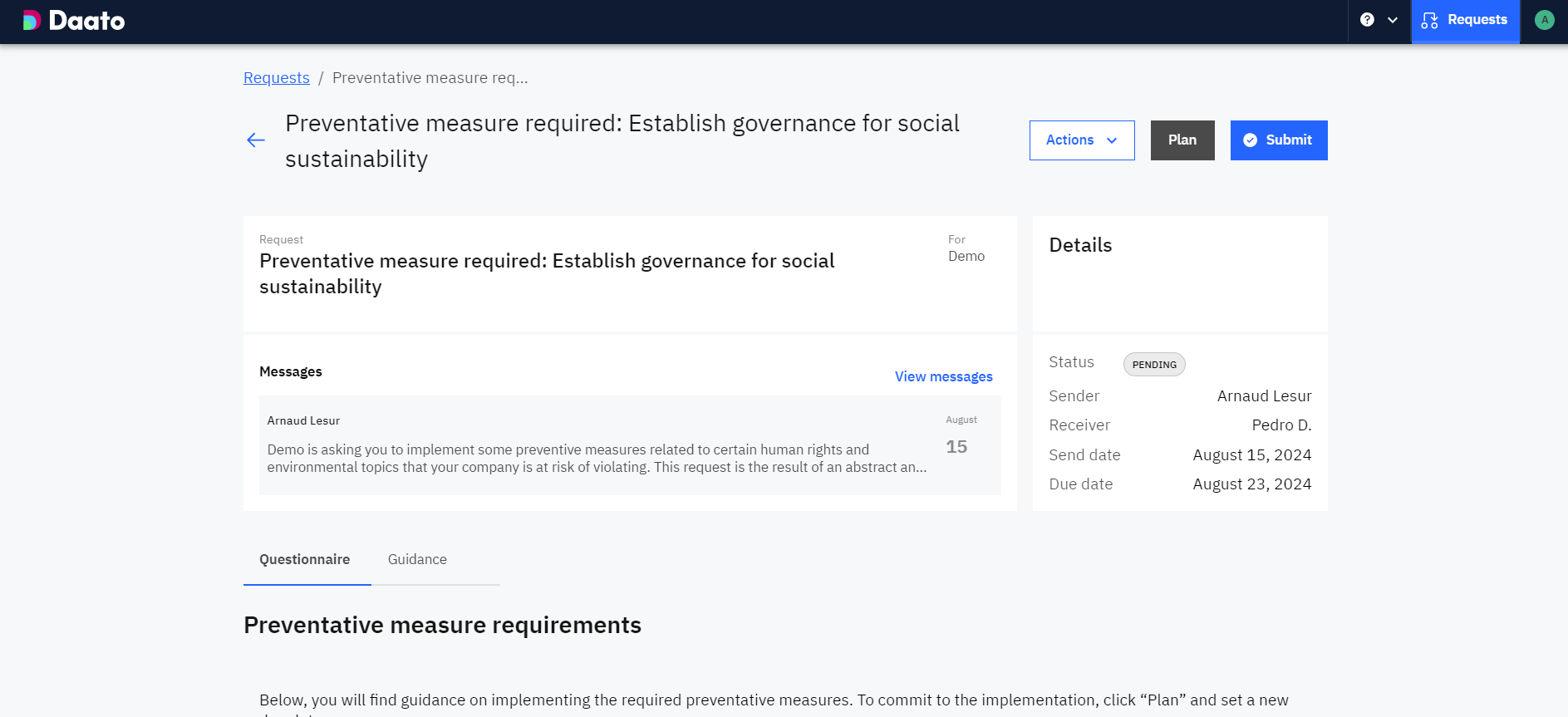Switch to the Guidance tab
1568x717 pixels.
[x=417, y=560]
